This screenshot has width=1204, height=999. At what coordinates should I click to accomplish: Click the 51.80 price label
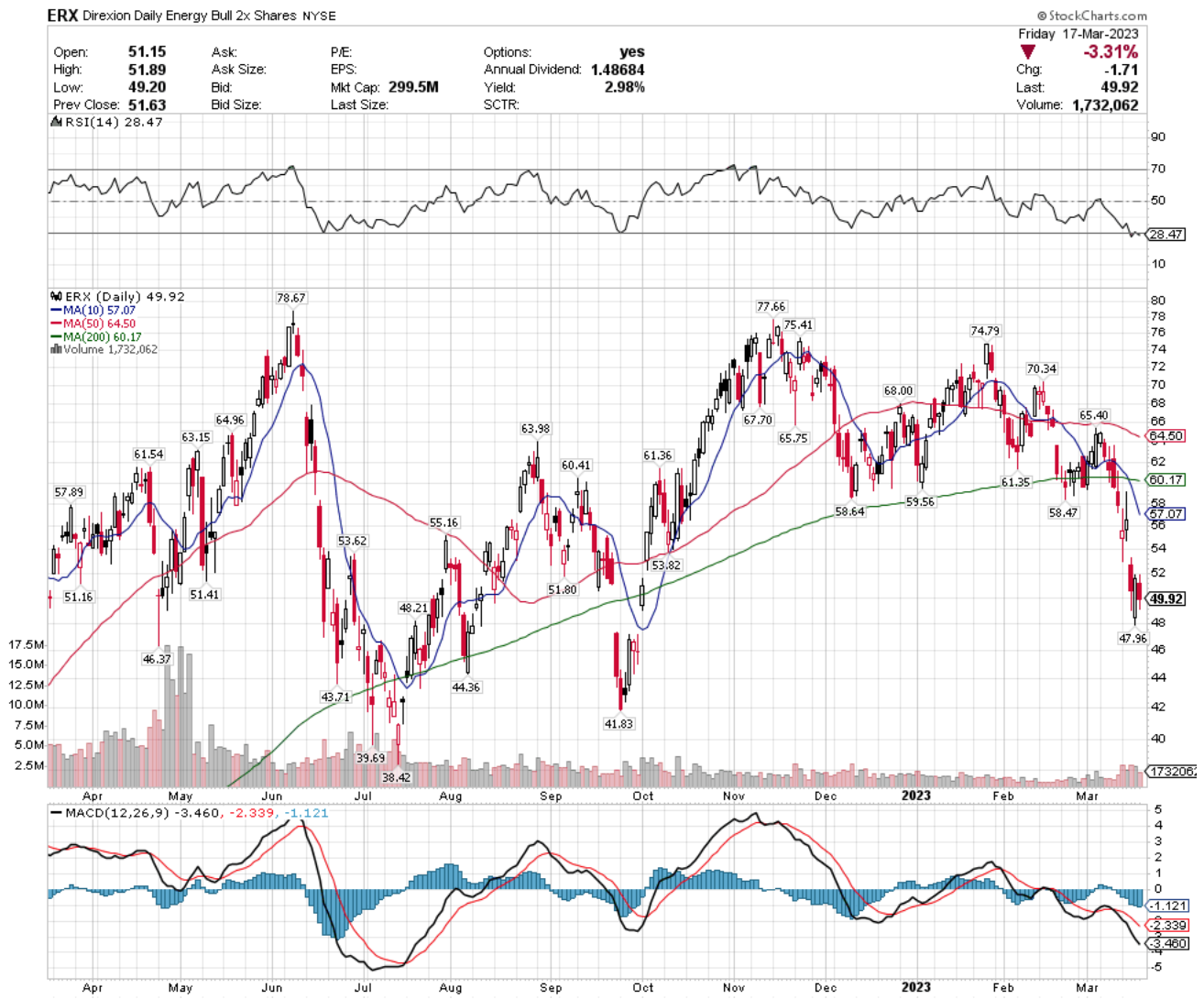pos(563,589)
